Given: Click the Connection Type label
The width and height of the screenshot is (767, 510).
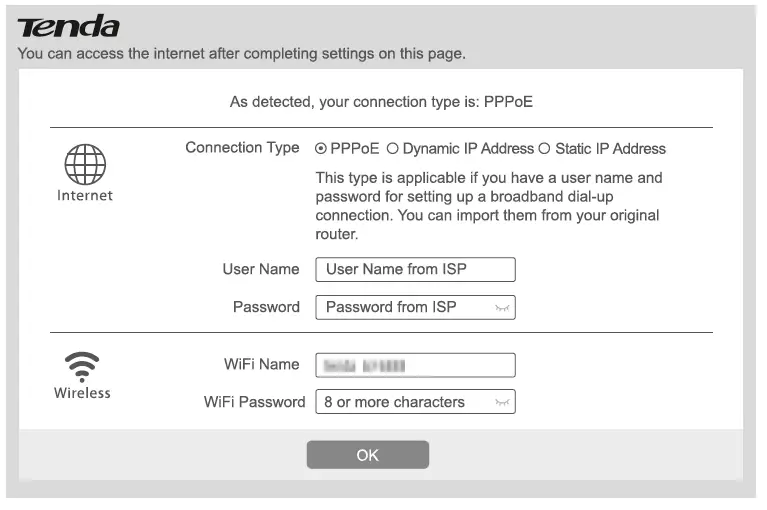Looking at the screenshot, I should 242,148.
